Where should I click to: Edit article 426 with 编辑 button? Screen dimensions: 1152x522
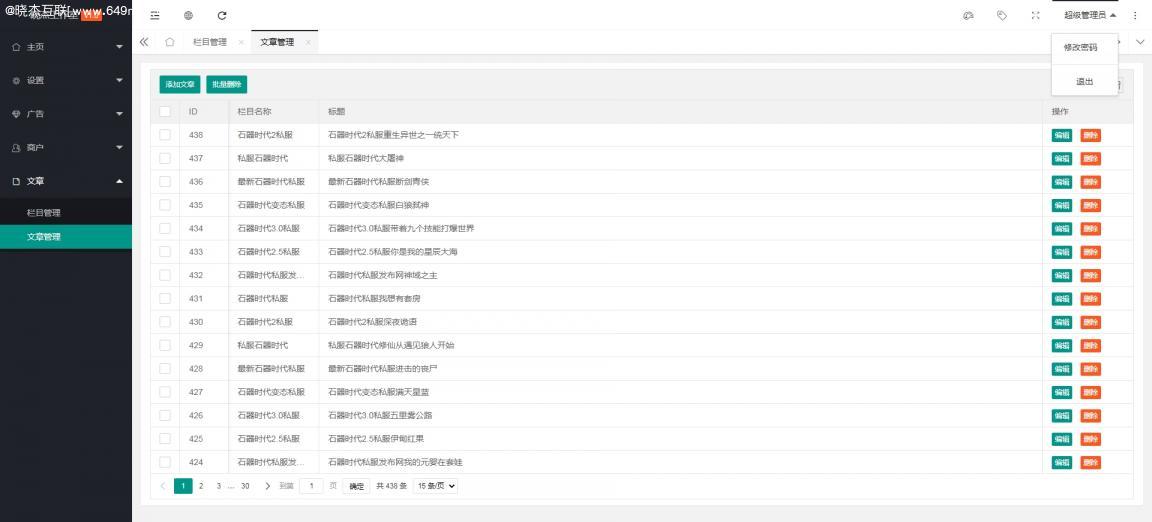click(1062, 415)
